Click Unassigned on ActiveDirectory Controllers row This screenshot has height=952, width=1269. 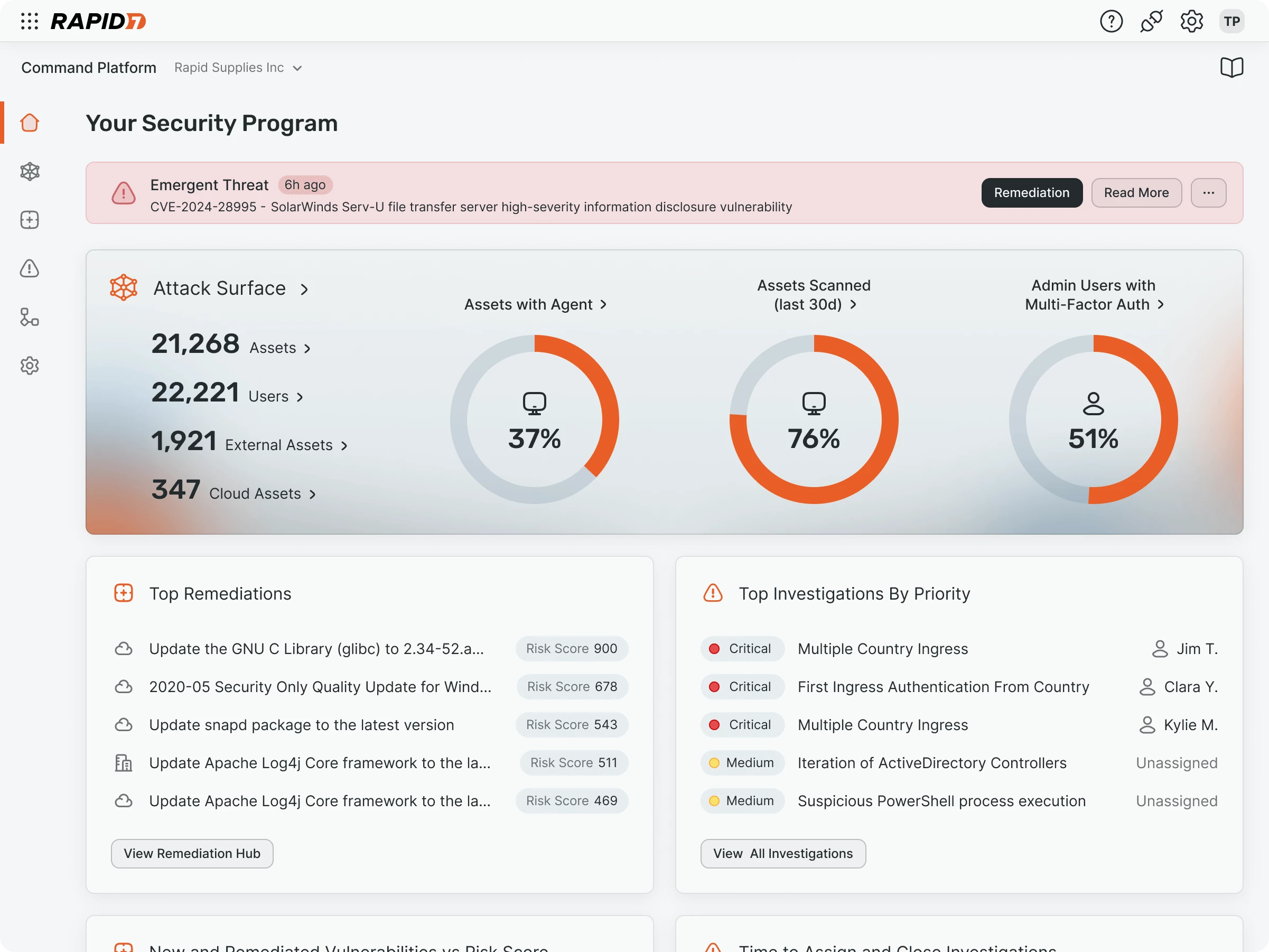[1176, 763]
